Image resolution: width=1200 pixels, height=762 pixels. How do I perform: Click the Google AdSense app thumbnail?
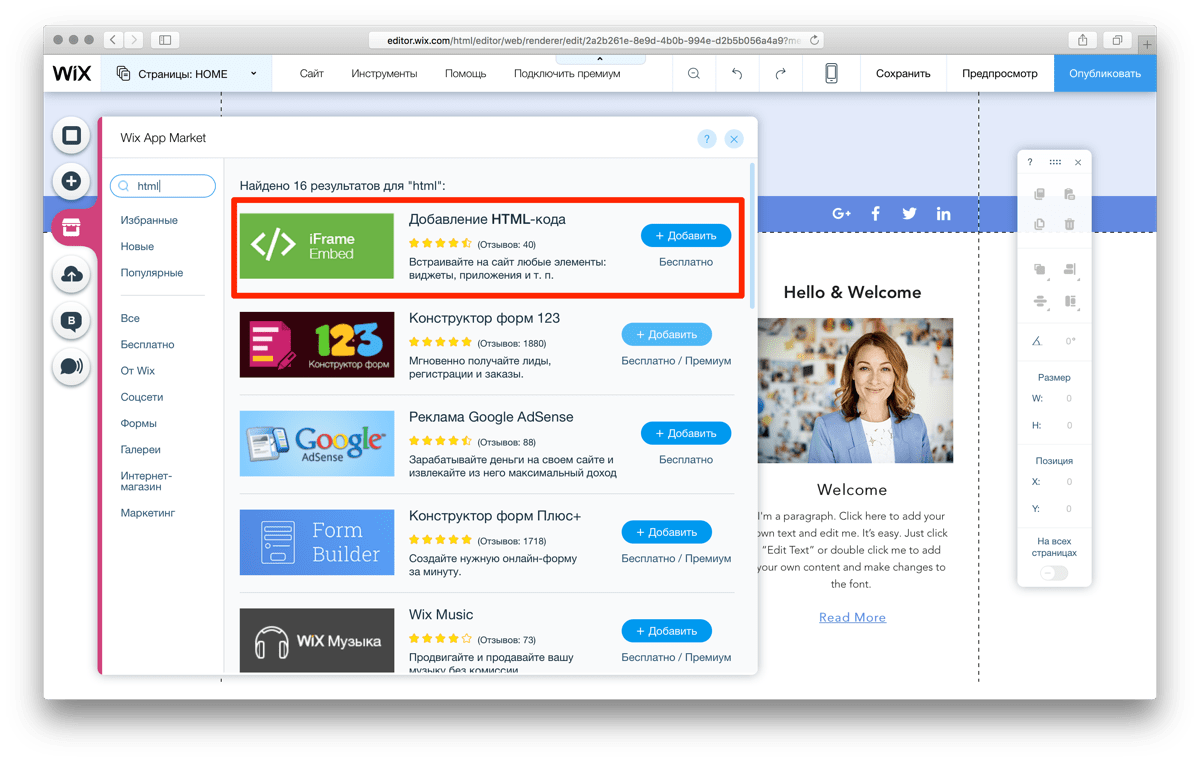pyautogui.click(x=317, y=443)
